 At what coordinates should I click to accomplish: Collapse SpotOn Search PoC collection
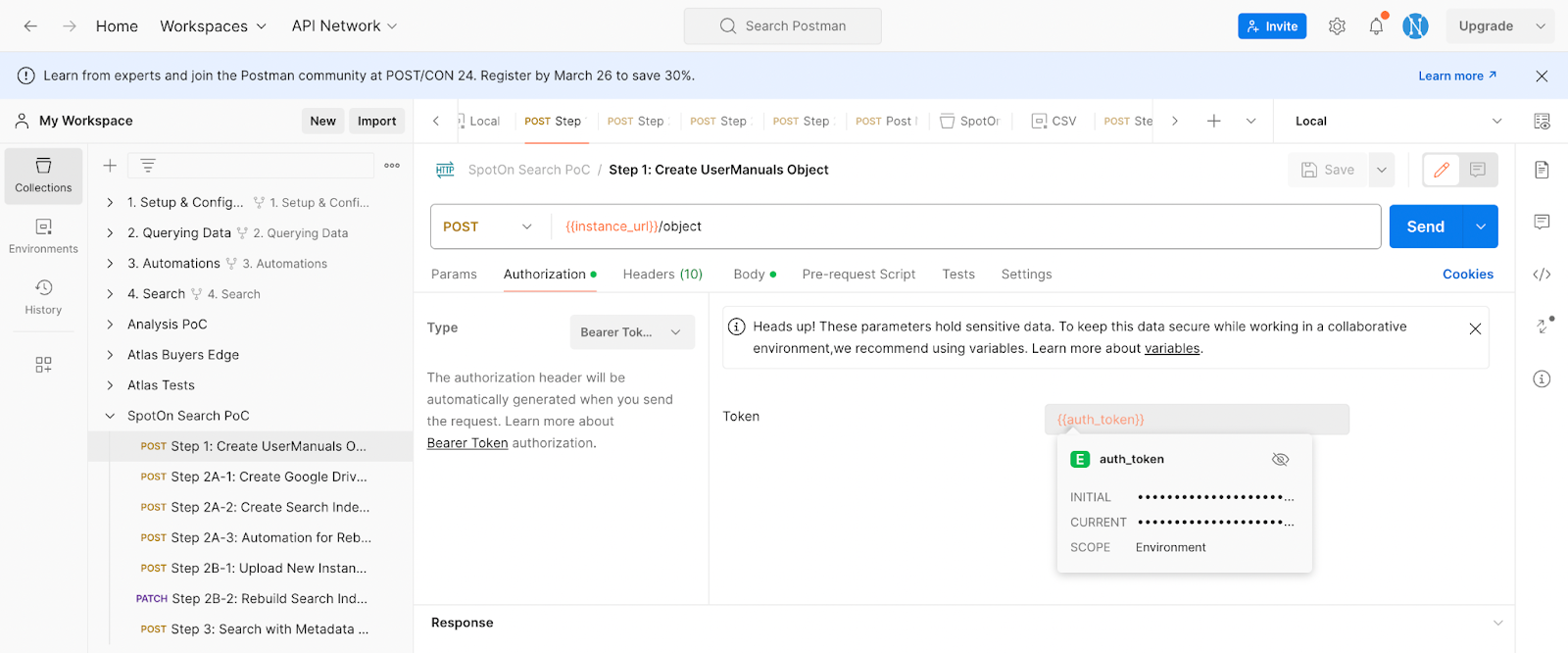(110, 416)
